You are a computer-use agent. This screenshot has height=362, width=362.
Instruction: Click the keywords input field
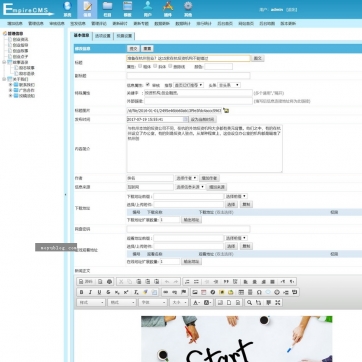point(198,93)
